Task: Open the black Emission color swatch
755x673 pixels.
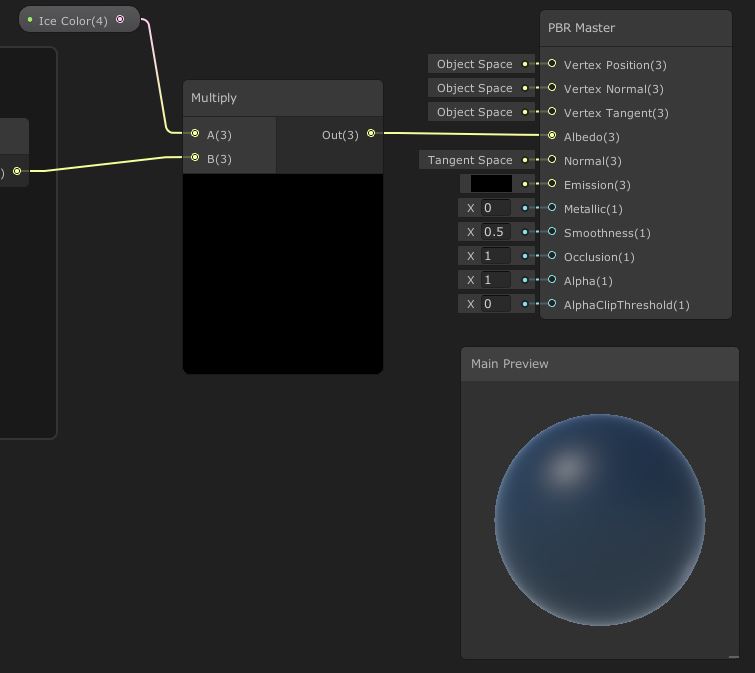Action: click(491, 184)
